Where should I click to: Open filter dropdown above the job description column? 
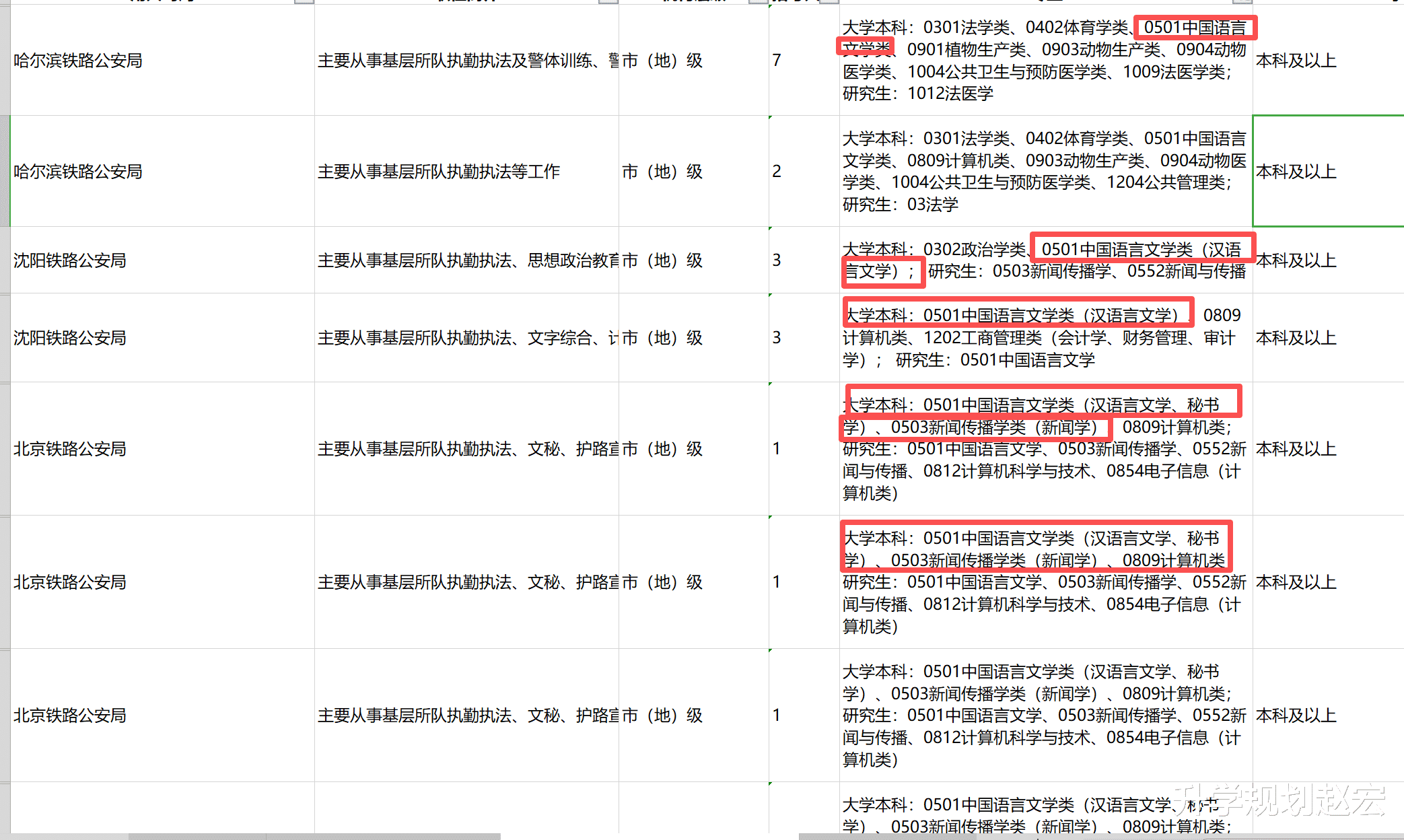[608, 1]
